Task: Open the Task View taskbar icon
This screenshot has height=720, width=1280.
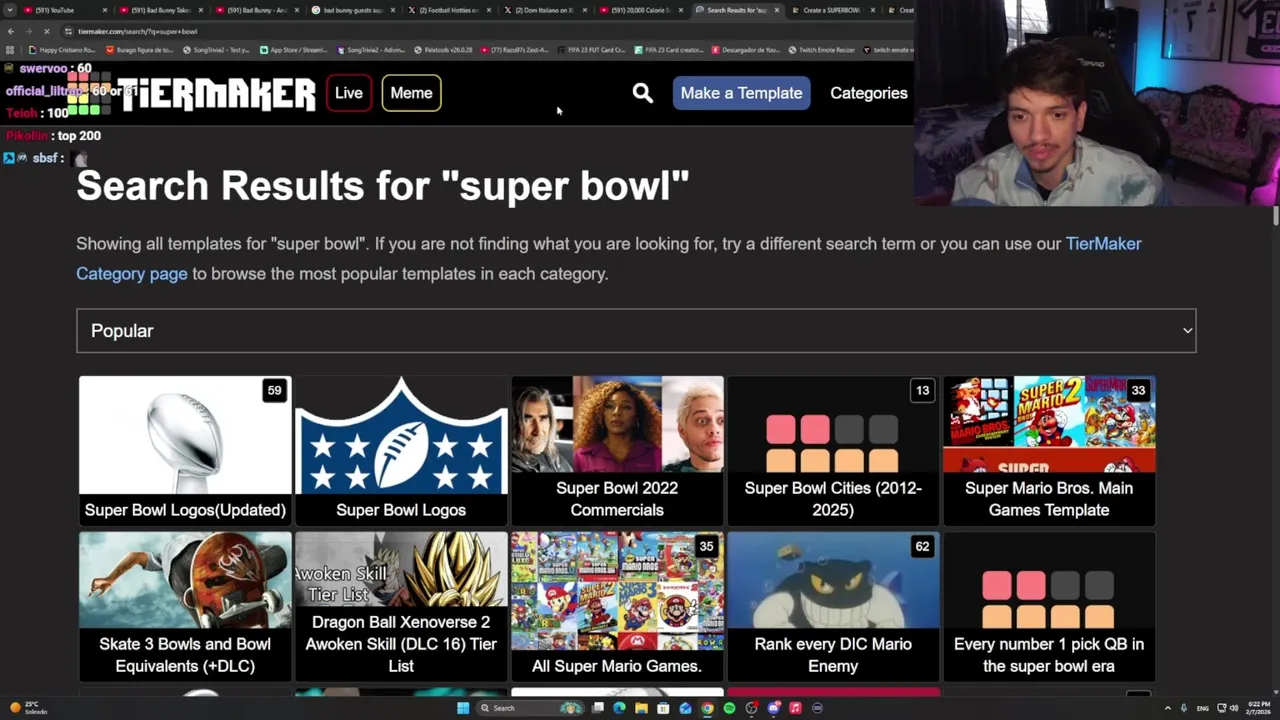Action: (x=597, y=708)
